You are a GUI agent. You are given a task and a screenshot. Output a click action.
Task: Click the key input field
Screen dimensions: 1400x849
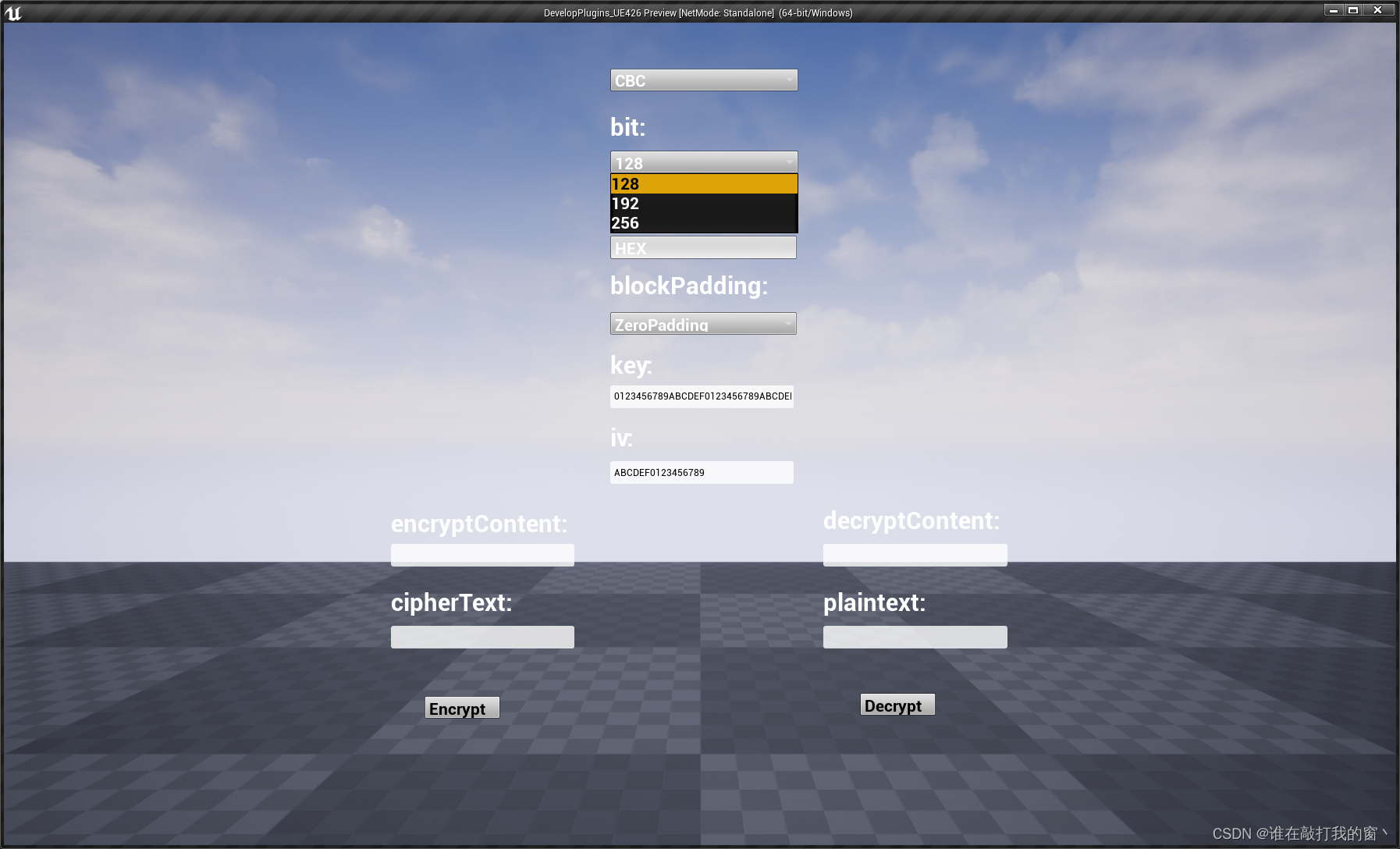point(701,396)
